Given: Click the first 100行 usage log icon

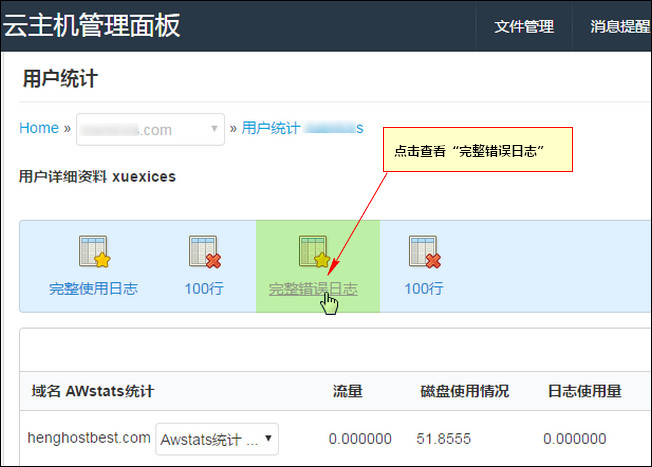Looking at the screenshot, I should (x=205, y=251).
